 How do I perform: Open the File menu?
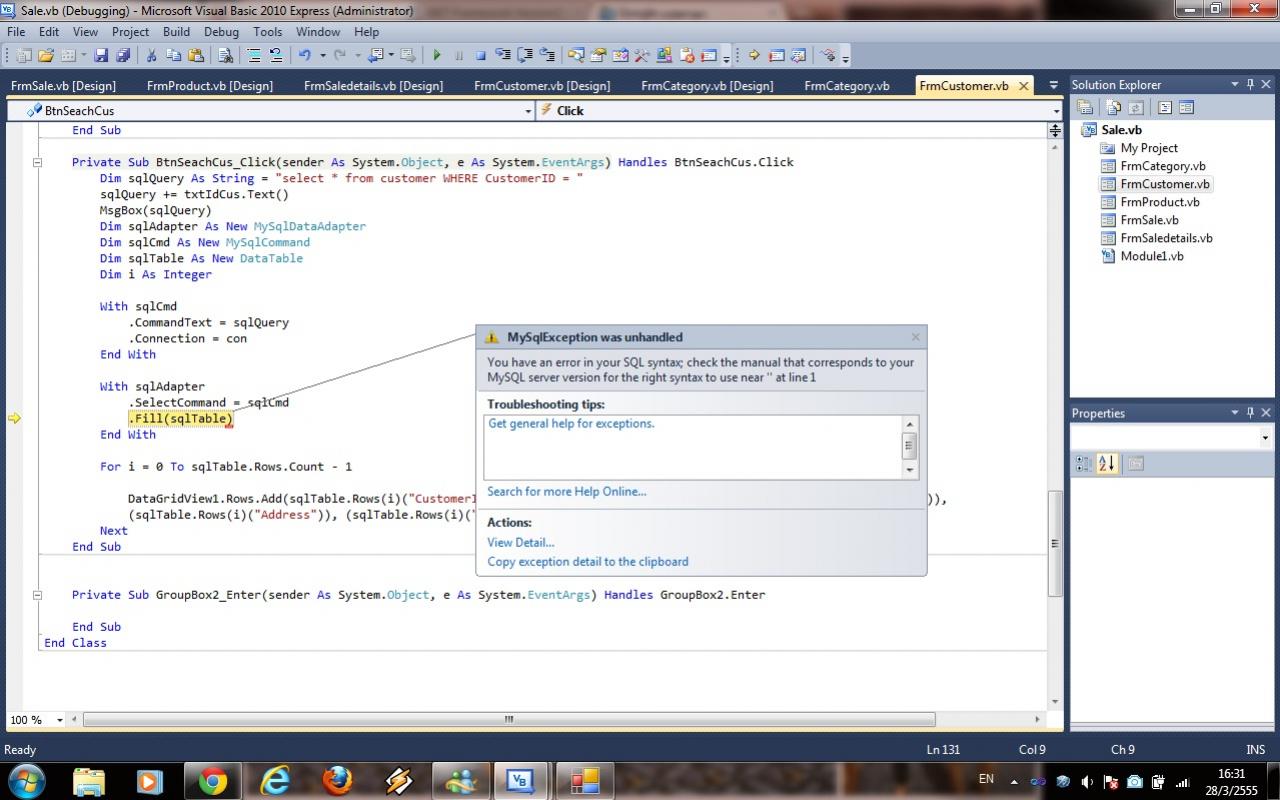[16, 32]
